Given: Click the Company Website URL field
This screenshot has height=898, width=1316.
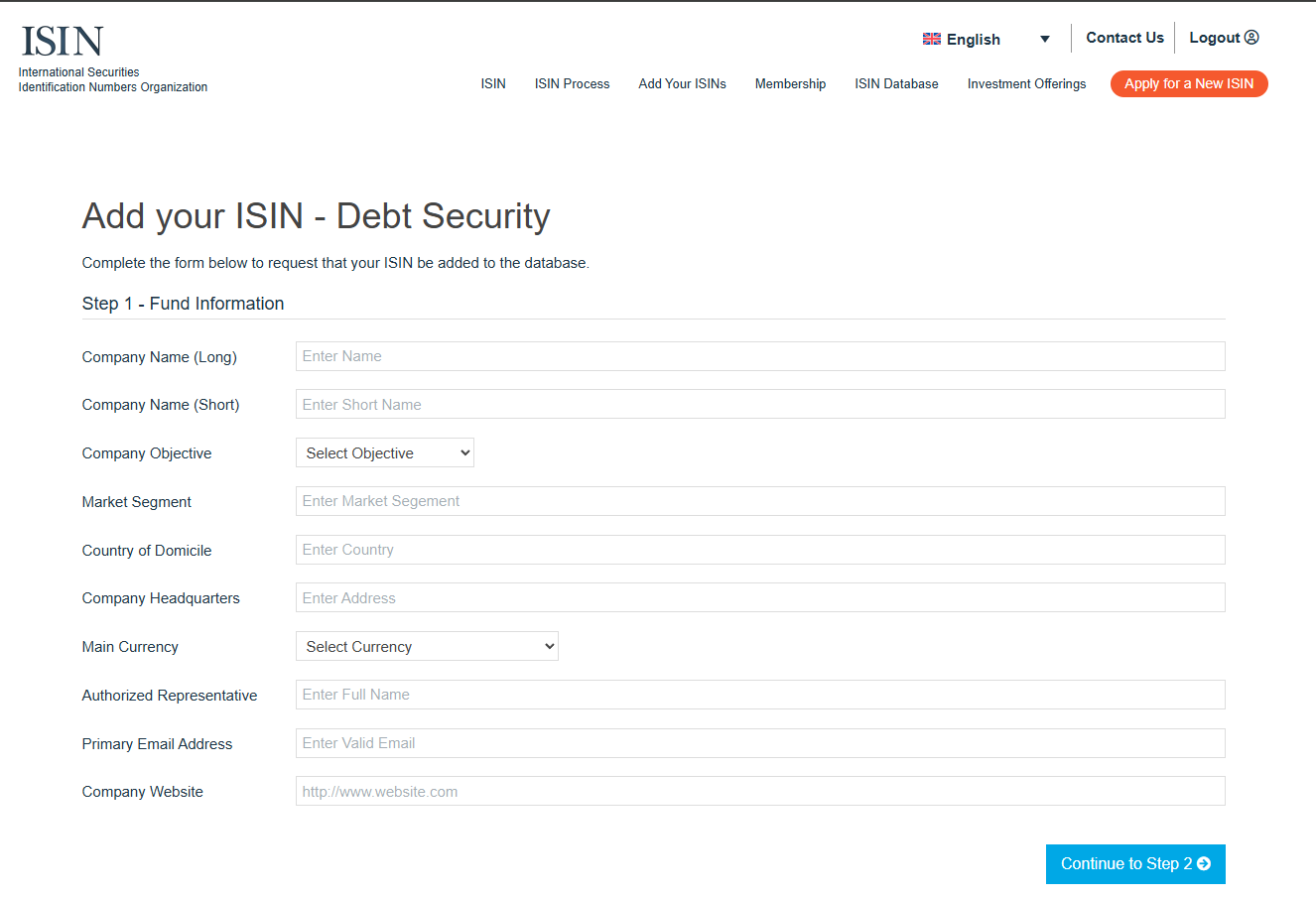Looking at the screenshot, I should (x=760, y=791).
